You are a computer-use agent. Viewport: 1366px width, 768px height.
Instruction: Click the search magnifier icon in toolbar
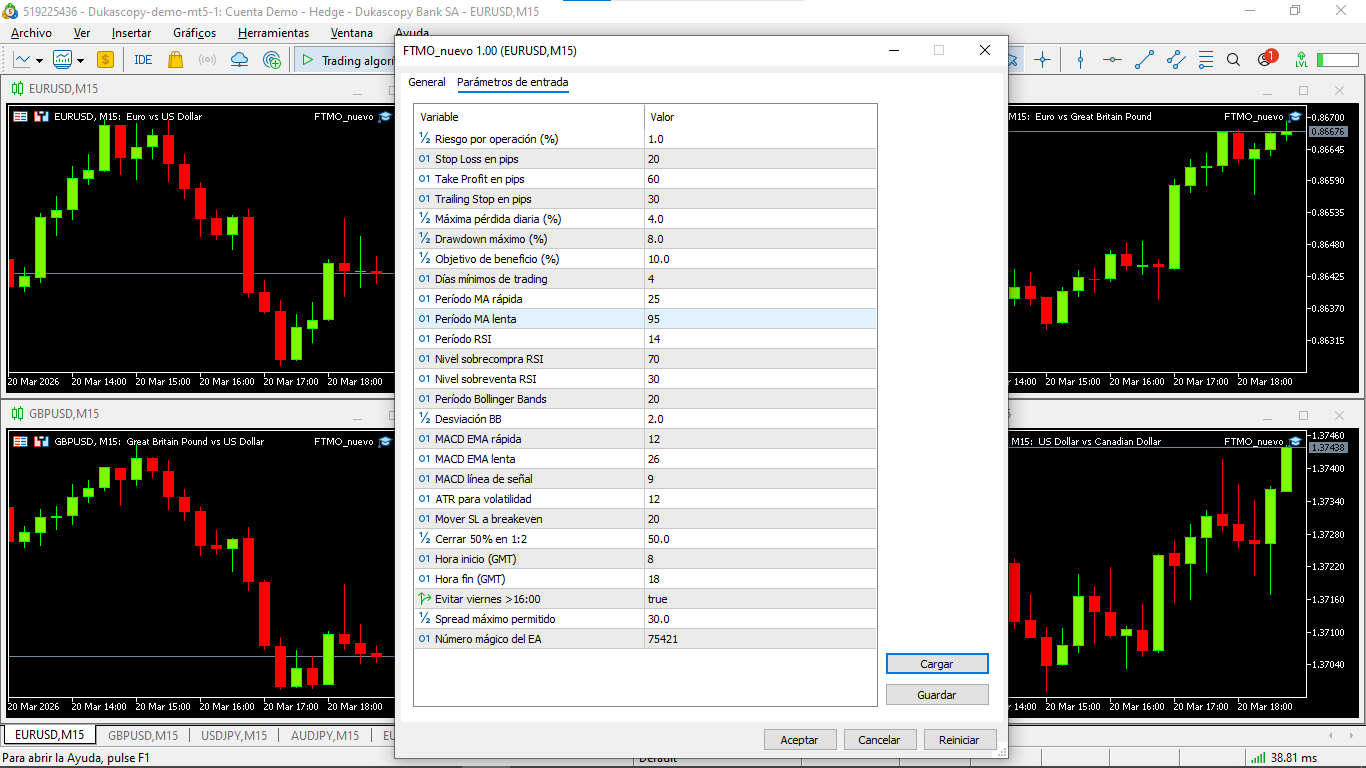click(x=1233, y=60)
